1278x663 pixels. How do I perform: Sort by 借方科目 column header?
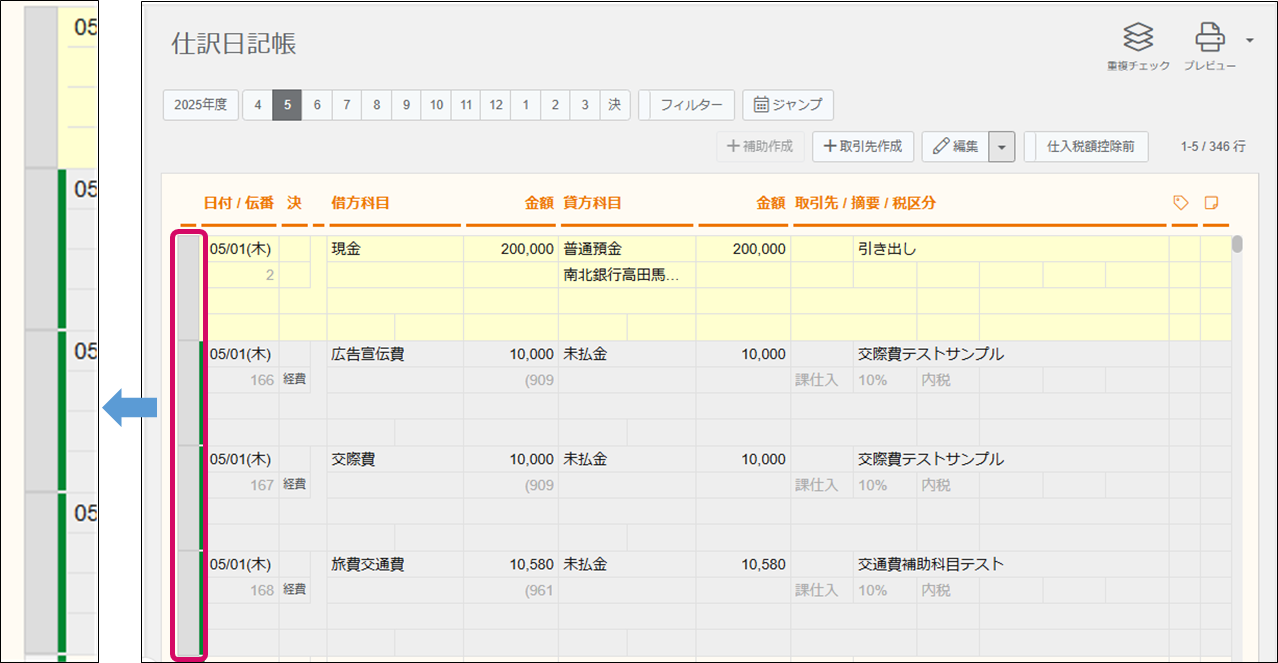360,203
